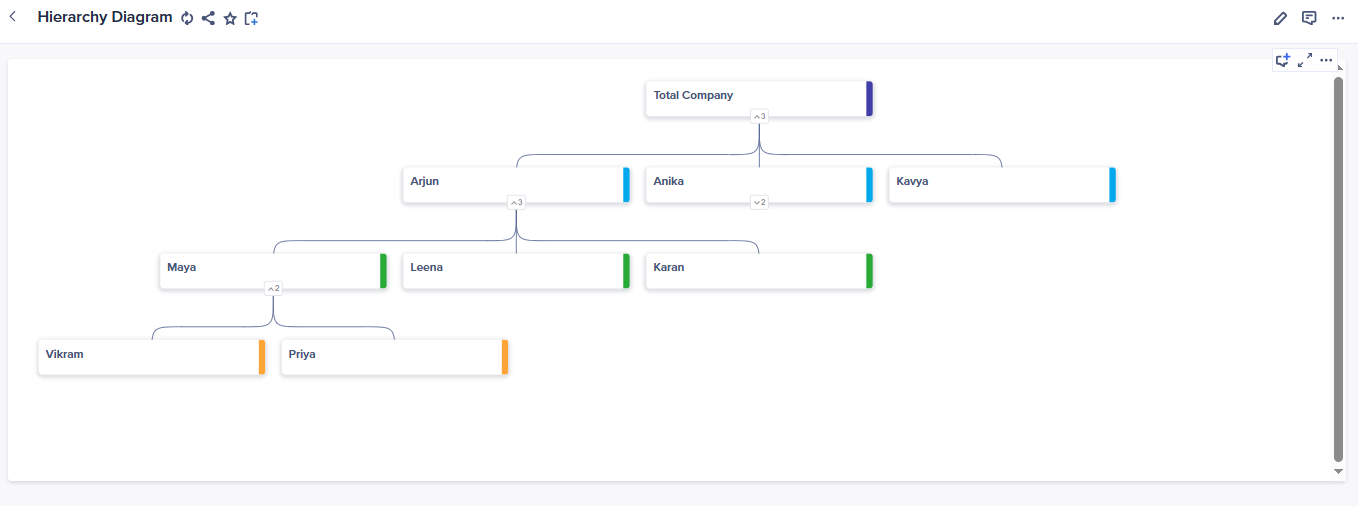Viewport: 1358px width, 506px height.
Task: Open the header's three-dots more menu
Action: 1338,18
